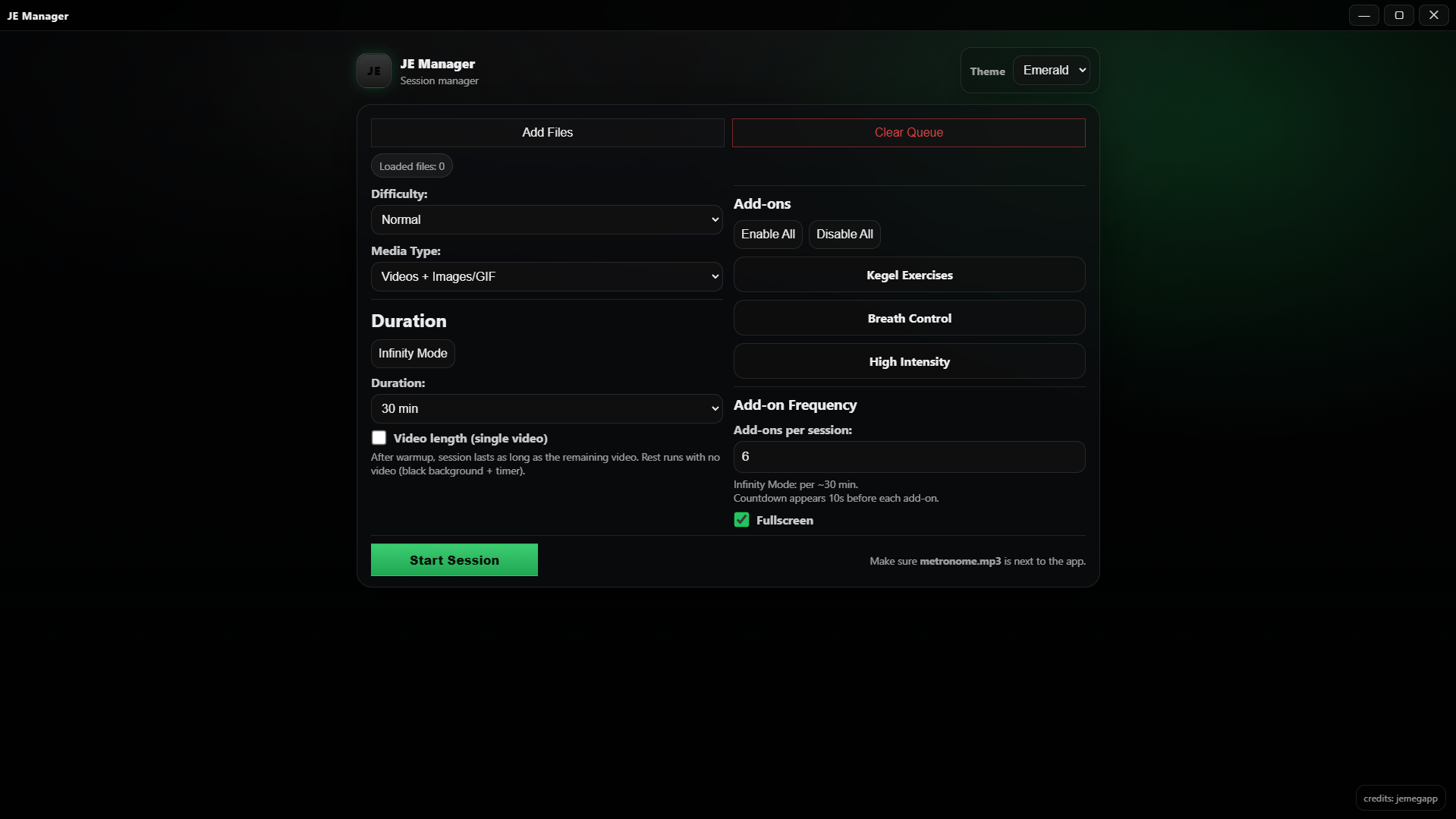Expand the Duration dropdown set to 30 min
This screenshot has height=819, width=1456.
click(x=546, y=409)
